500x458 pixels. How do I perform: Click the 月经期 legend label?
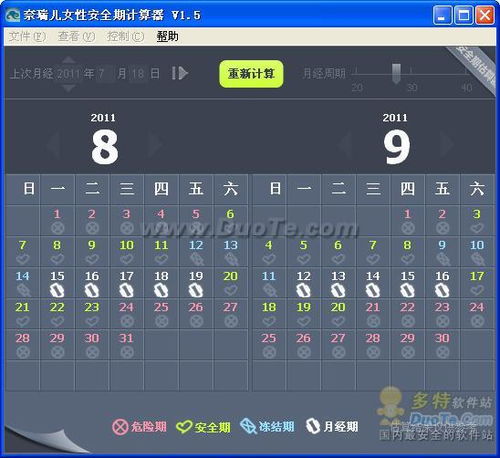341,427
